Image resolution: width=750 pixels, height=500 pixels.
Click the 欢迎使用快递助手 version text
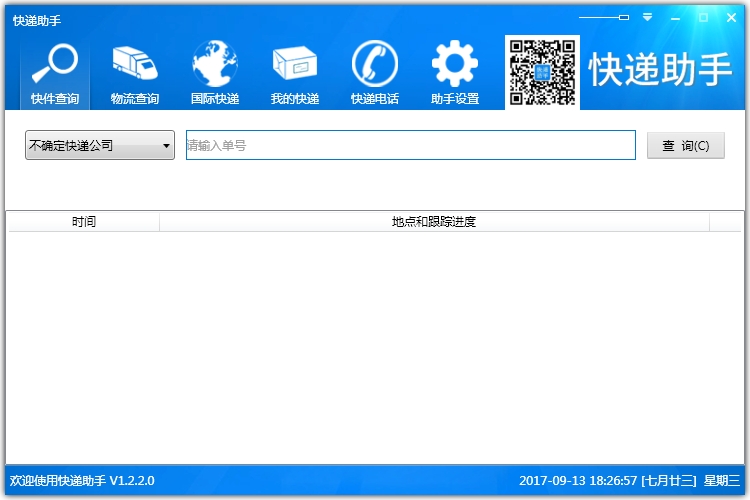pos(82,481)
